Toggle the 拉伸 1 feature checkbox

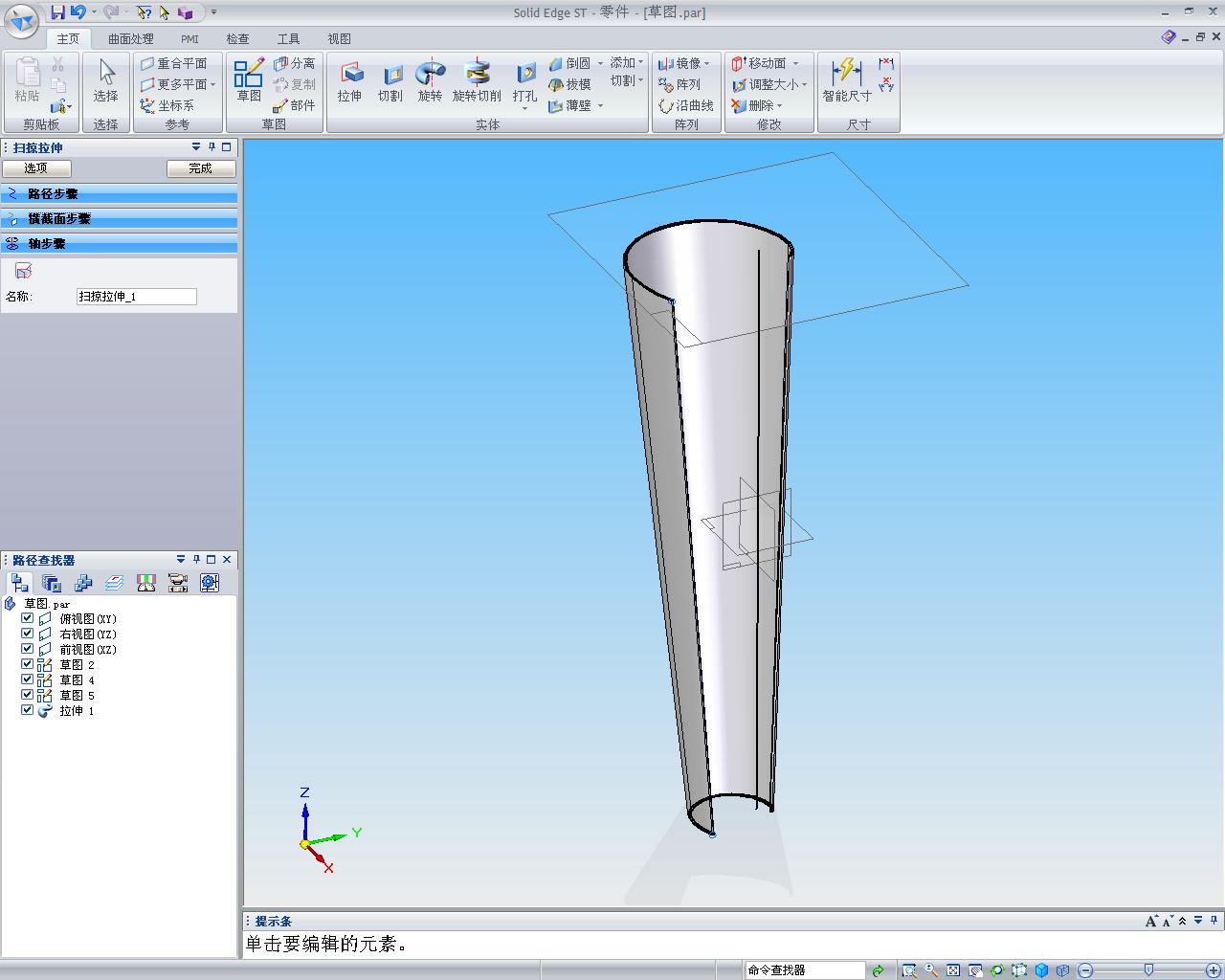[27, 710]
